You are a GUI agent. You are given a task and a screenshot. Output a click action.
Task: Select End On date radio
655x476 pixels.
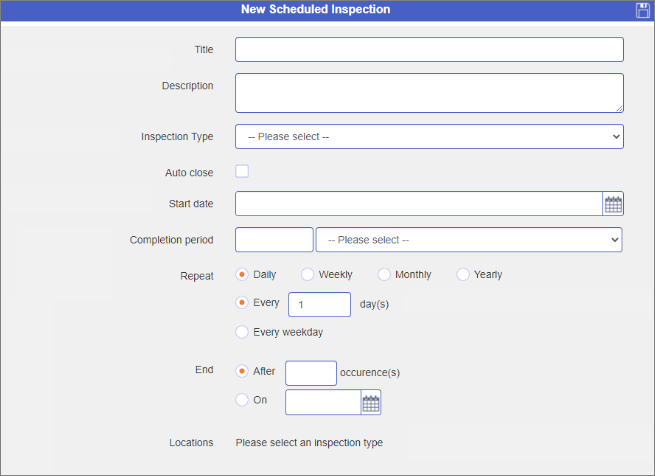[242, 400]
